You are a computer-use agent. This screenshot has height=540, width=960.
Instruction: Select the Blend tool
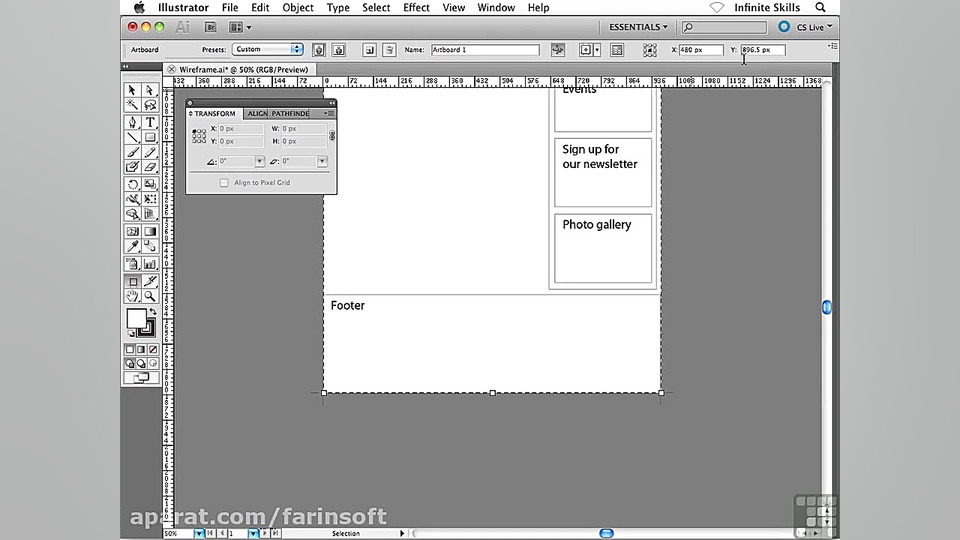(150, 246)
